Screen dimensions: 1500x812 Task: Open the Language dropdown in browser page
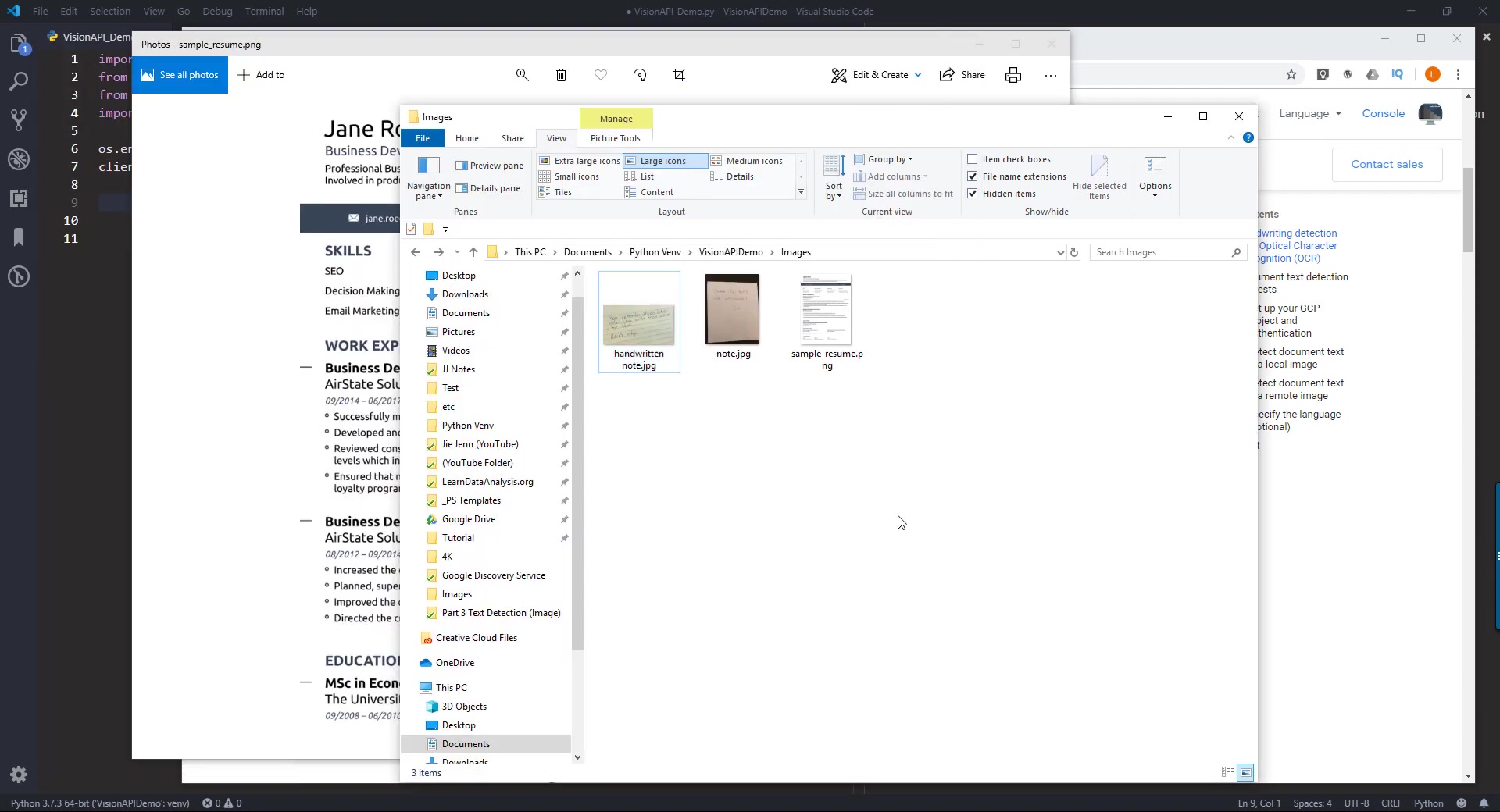[x=1310, y=114]
